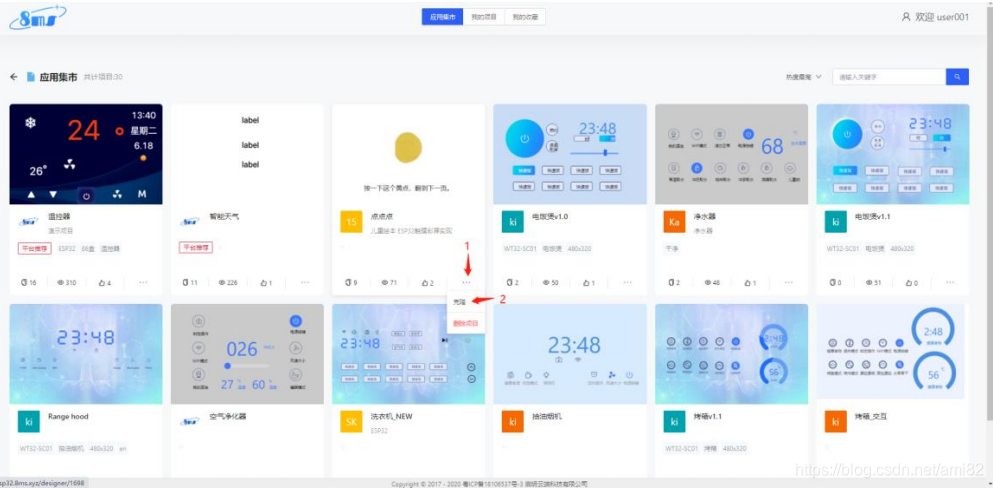Select 克隆 from the popup menu
Viewport: 993px width, 488px height.
(x=459, y=303)
